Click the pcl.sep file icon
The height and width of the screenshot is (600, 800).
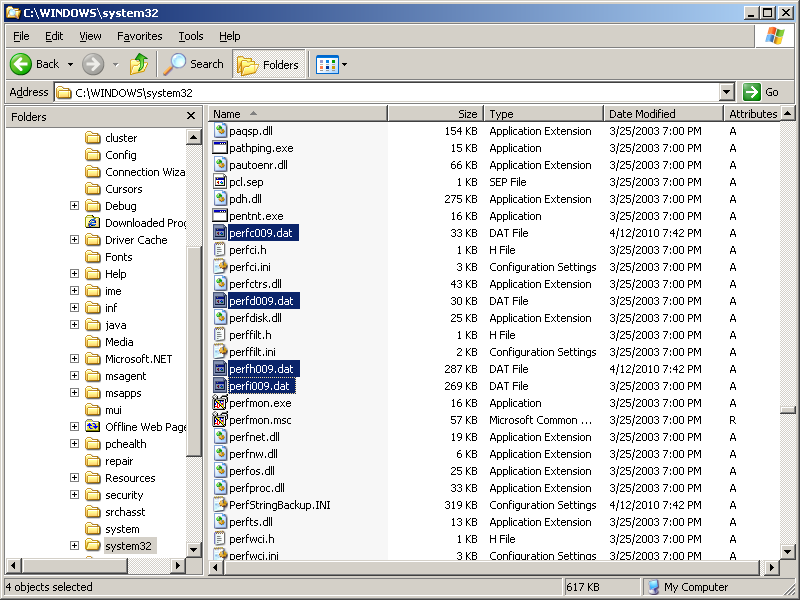[x=220, y=182]
